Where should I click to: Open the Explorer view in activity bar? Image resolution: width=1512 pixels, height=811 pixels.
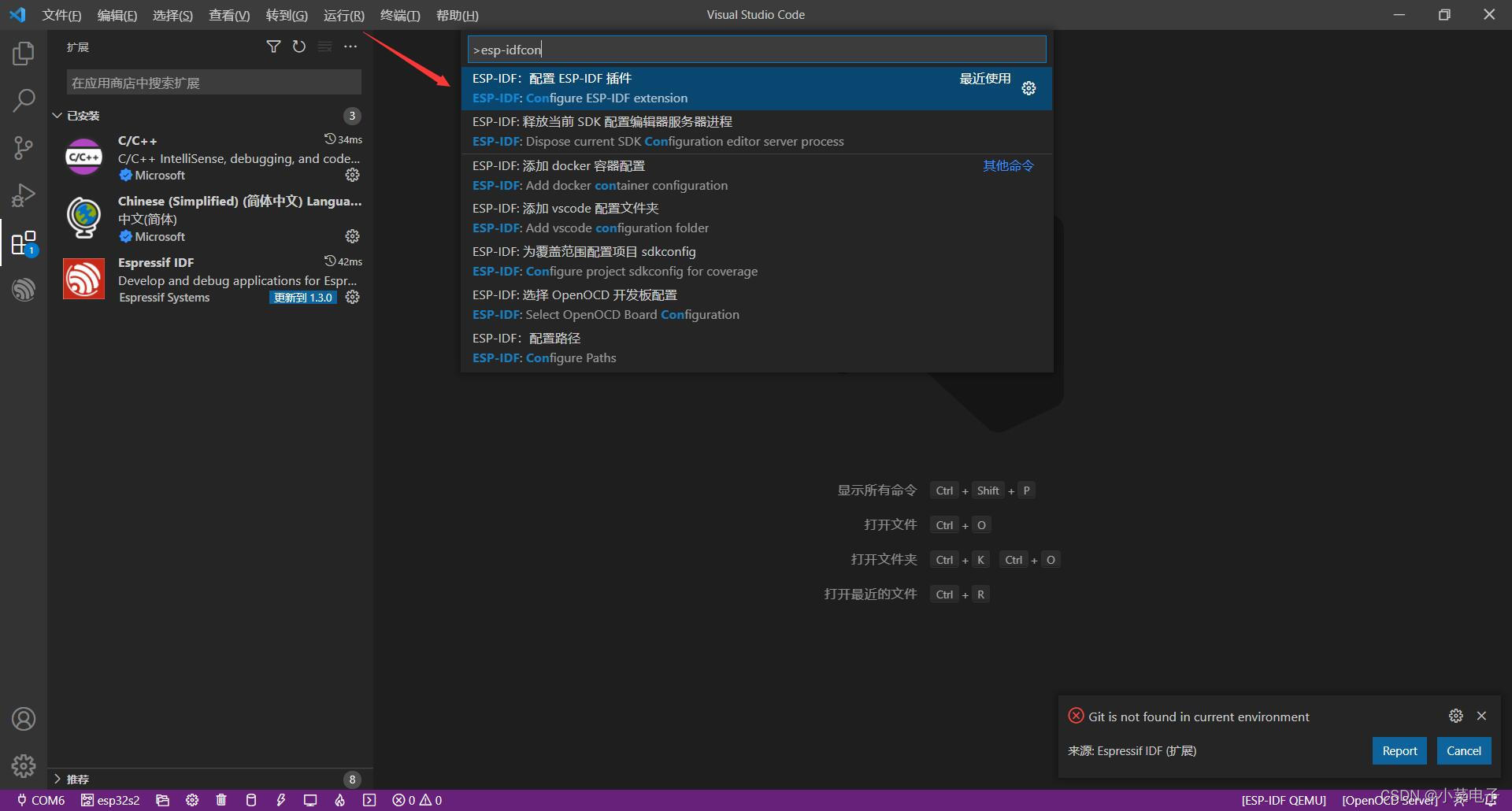(x=24, y=54)
